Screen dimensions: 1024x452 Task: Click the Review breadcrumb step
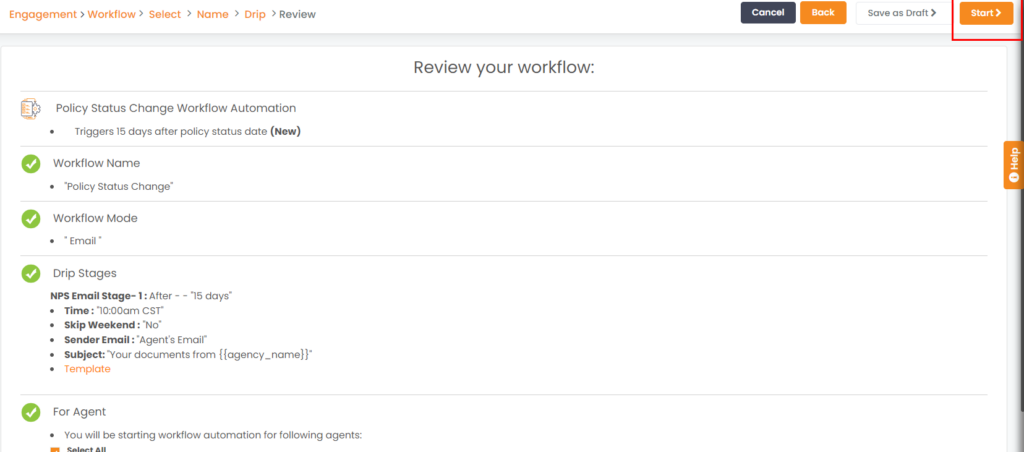pyautogui.click(x=297, y=14)
